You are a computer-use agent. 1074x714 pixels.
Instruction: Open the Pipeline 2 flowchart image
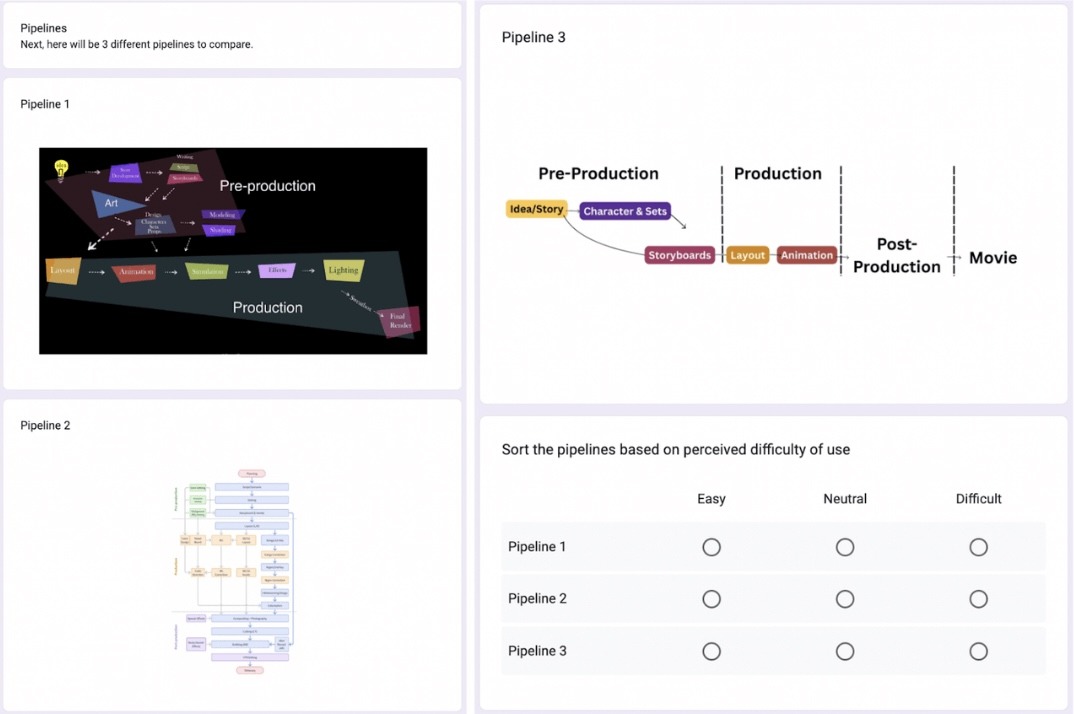pos(238,572)
